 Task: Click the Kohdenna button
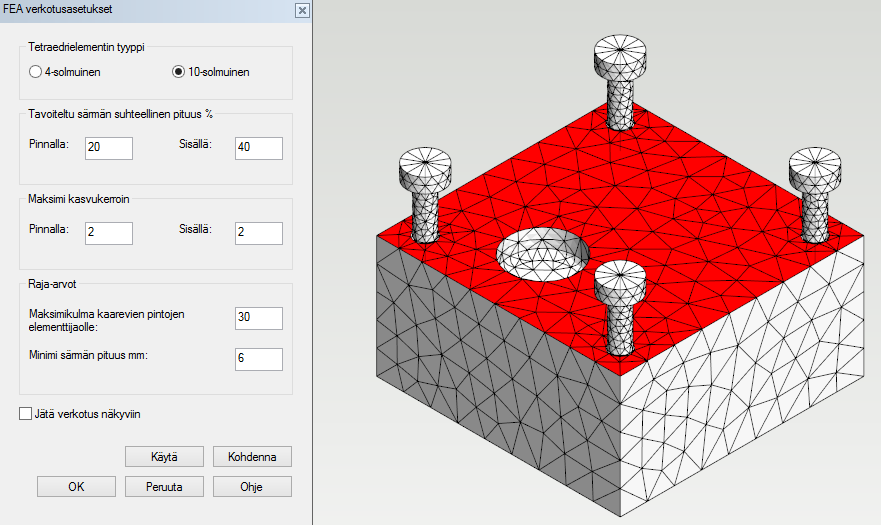pyautogui.click(x=252, y=457)
